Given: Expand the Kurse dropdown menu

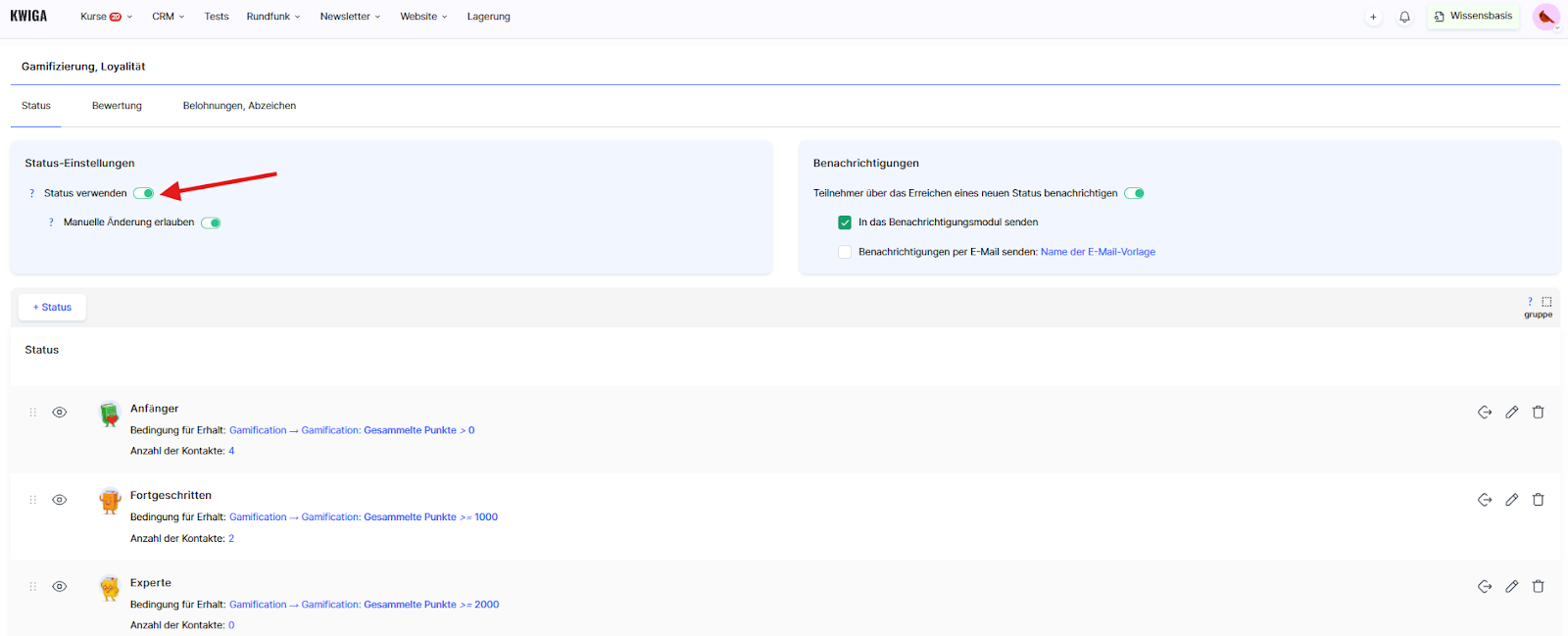Looking at the screenshot, I should [106, 17].
